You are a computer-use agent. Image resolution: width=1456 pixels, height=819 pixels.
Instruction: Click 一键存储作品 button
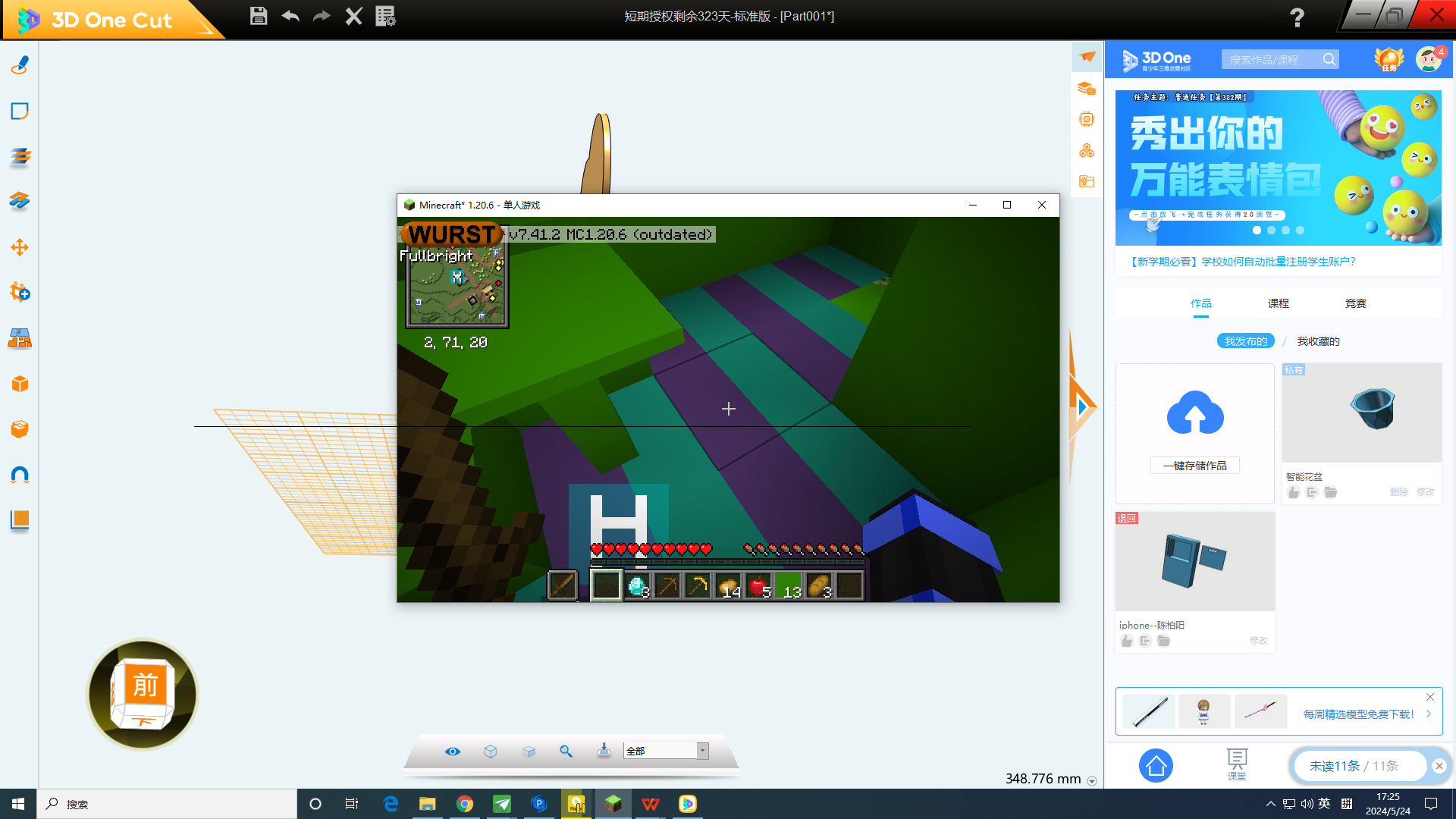pyautogui.click(x=1194, y=466)
